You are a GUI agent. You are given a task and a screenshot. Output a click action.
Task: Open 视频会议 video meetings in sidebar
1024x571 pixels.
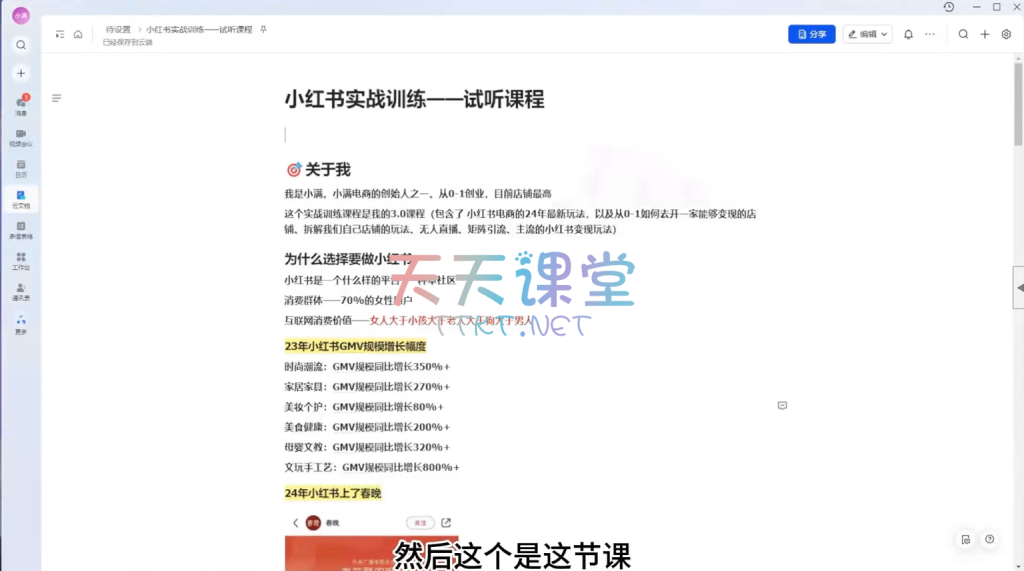[21, 137]
